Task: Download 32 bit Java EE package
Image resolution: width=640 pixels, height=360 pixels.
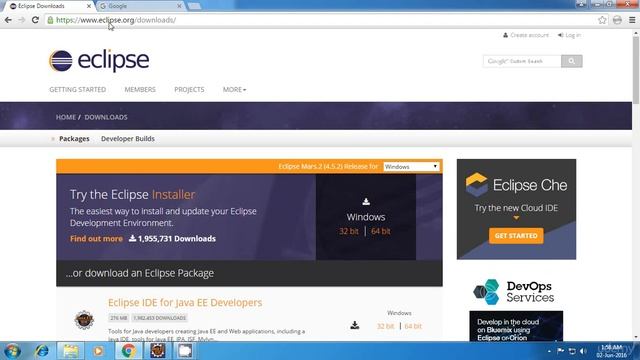Action: click(x=385, y=326)
